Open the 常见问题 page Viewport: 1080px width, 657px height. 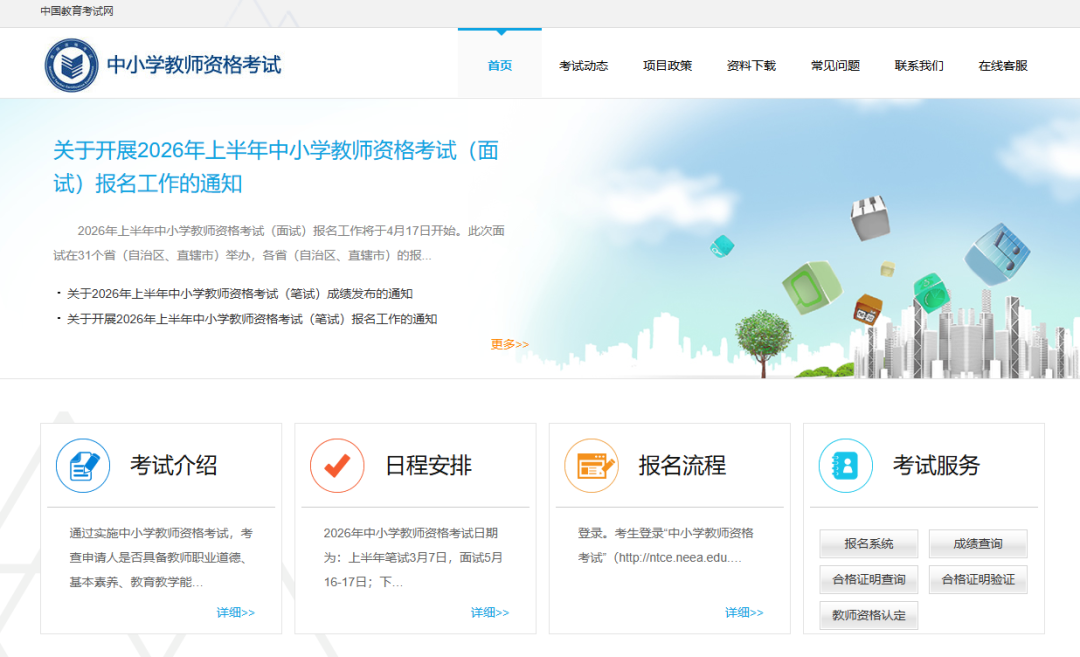(x=835, y=64)
